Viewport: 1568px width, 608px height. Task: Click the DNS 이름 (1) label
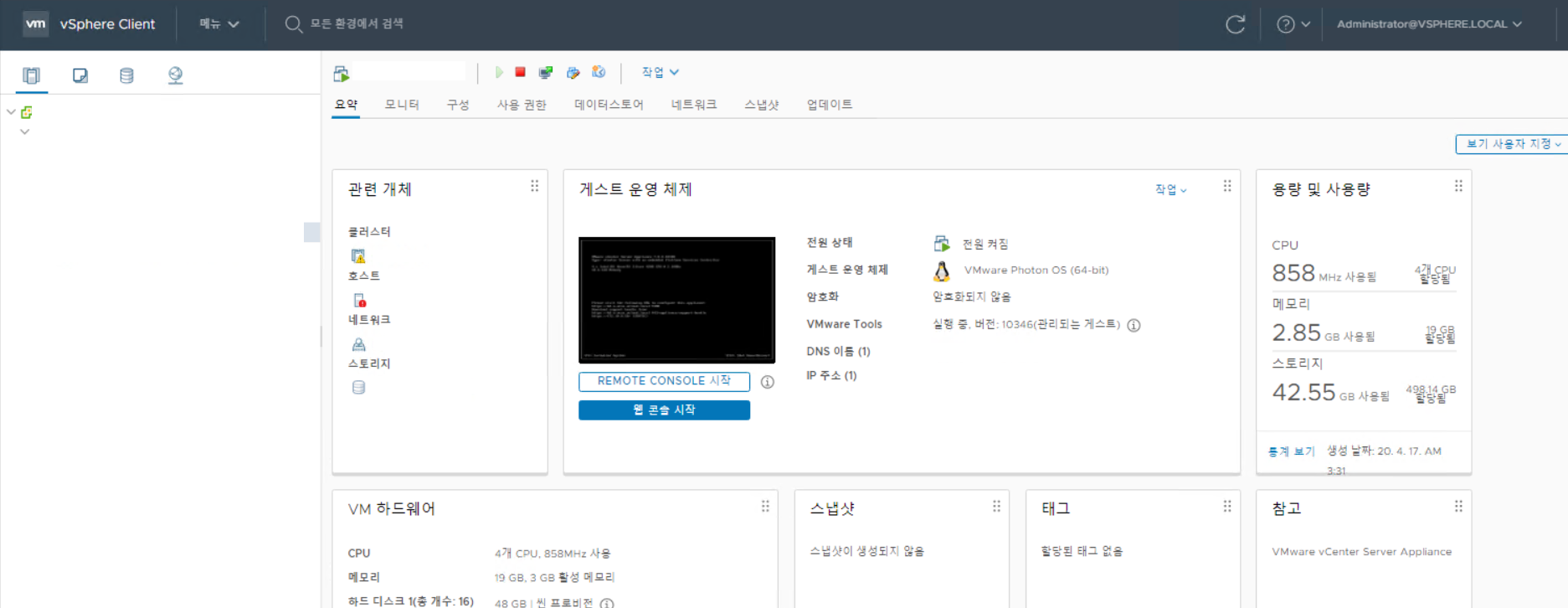tap(838, 352)
